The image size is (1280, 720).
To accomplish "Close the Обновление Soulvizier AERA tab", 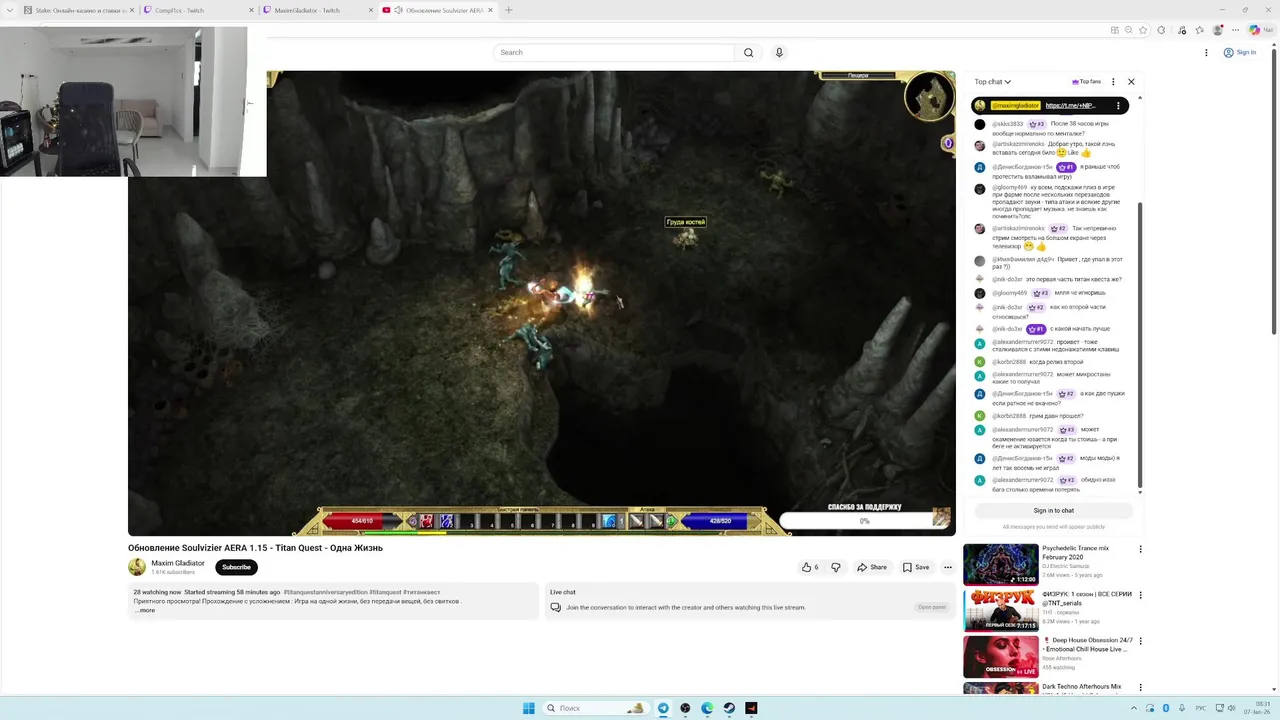I will point(490,10).
